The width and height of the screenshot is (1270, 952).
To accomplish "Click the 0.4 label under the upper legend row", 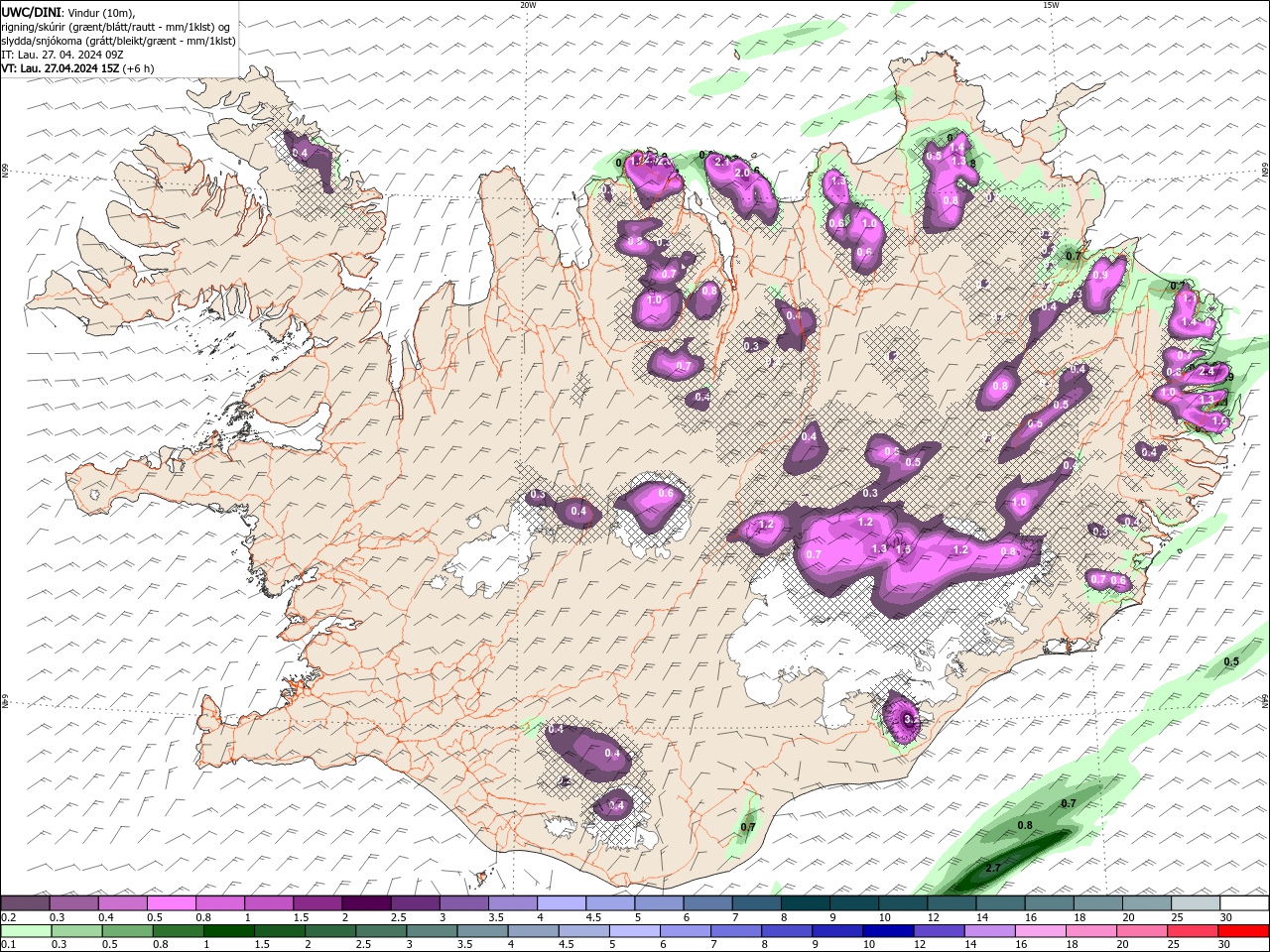I will 105,917.
